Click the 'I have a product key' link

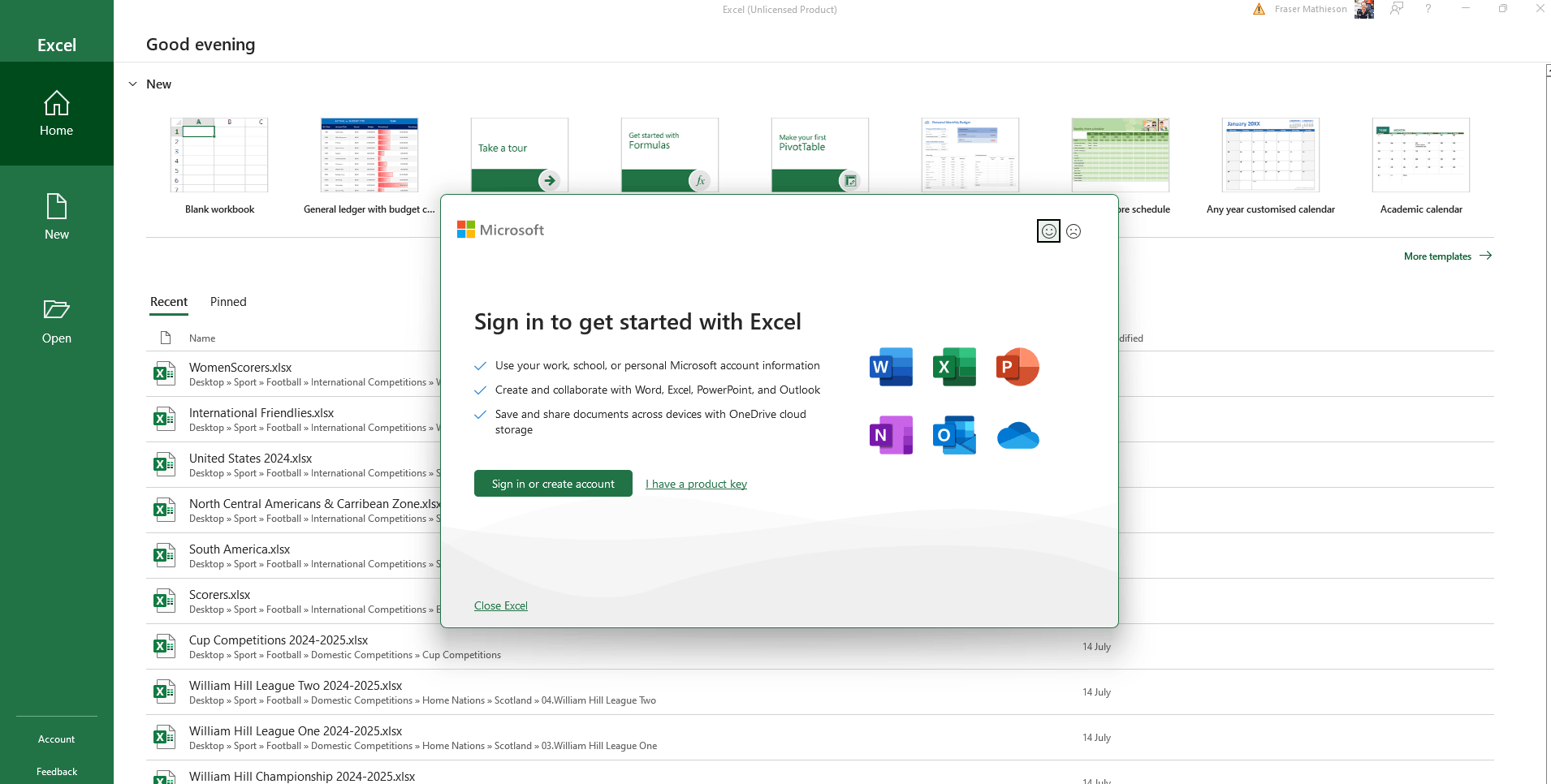pyautogui.click(x=696, y=484)
